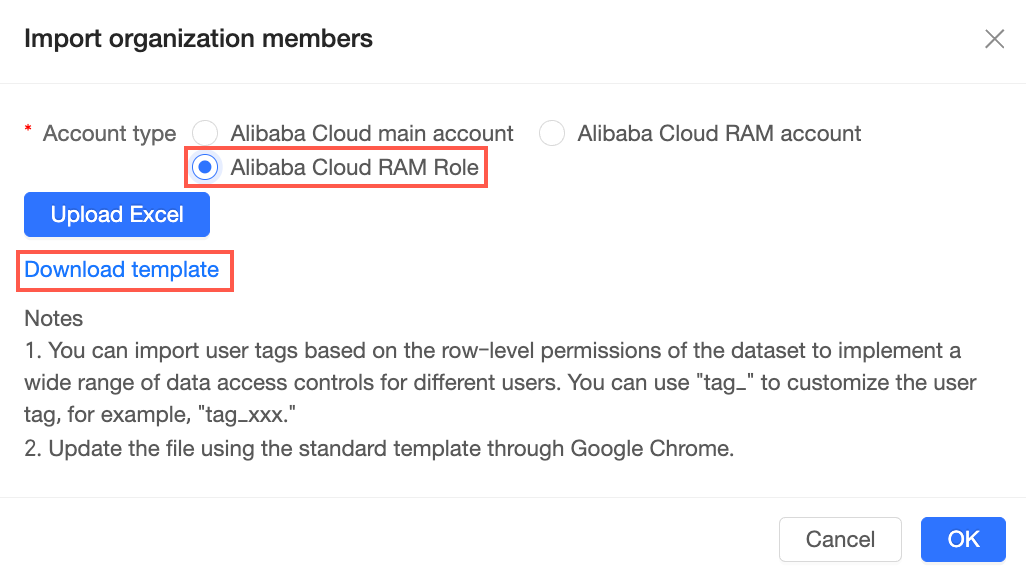Screen dimensions: 1026x584
Task: Click the 'Import organization members' dialog title
Action: (x=198, y=39)
